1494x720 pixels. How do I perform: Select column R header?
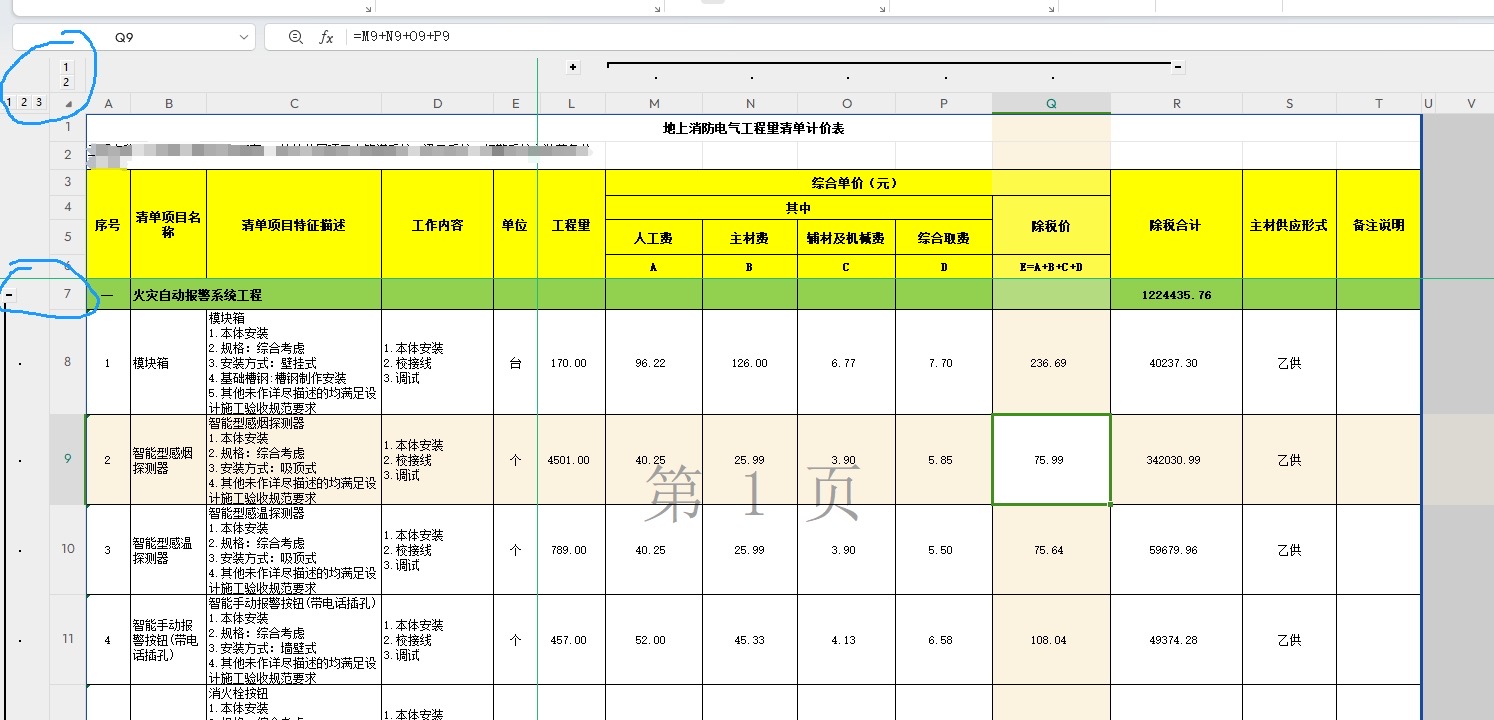(x=1177, y=103)
